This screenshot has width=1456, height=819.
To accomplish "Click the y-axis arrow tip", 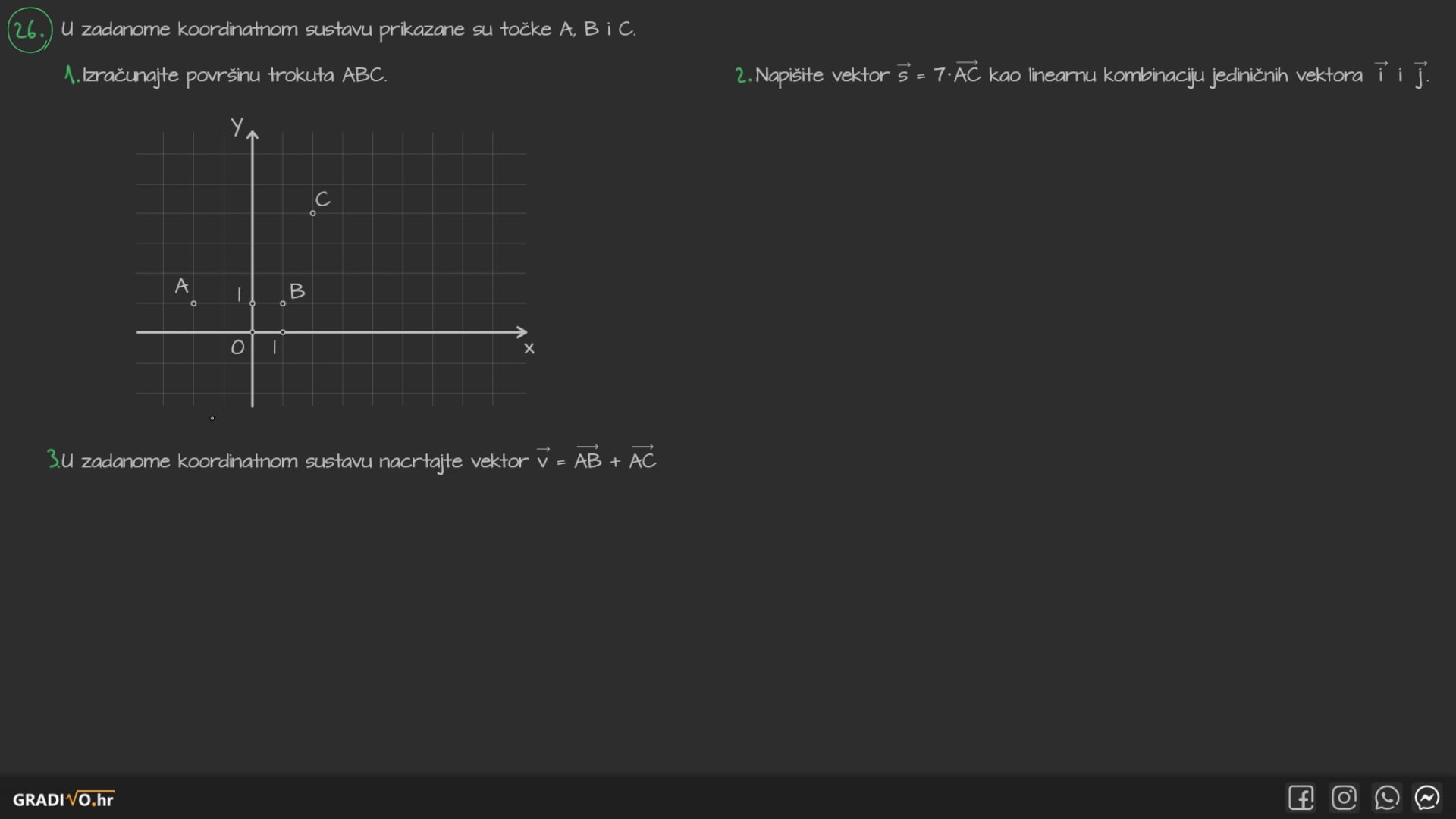I will (x=253, y=134).
